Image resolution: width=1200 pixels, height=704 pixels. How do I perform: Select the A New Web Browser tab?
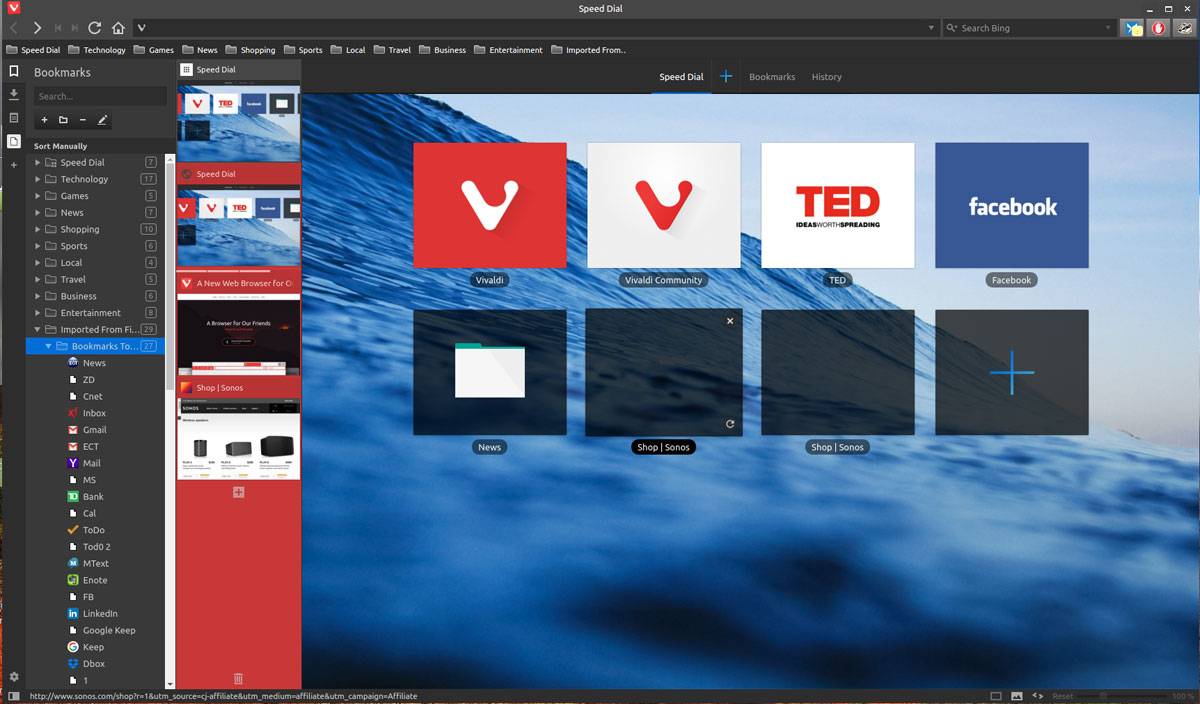[x=238, y=325]
